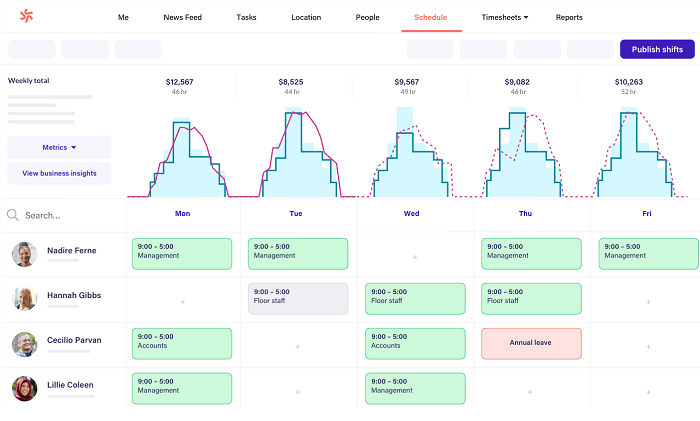Switch to the Schedule tab
The width and height of the screenshot is (700, 421).
point(430,17)
